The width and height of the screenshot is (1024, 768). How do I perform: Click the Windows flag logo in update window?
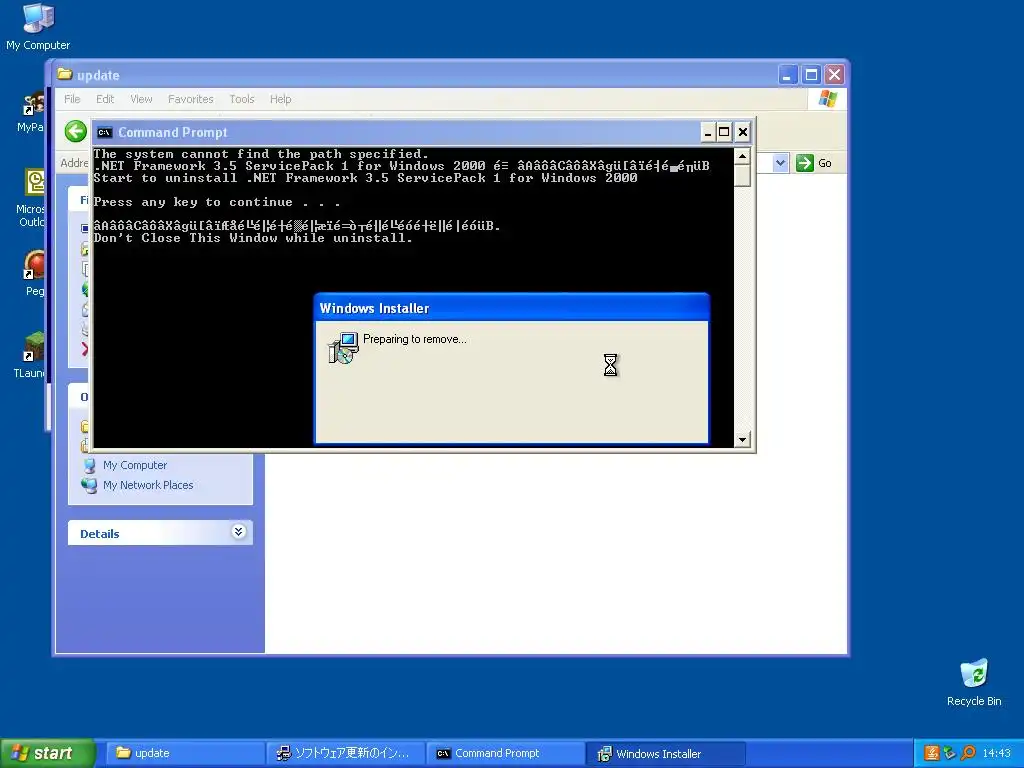827,99
